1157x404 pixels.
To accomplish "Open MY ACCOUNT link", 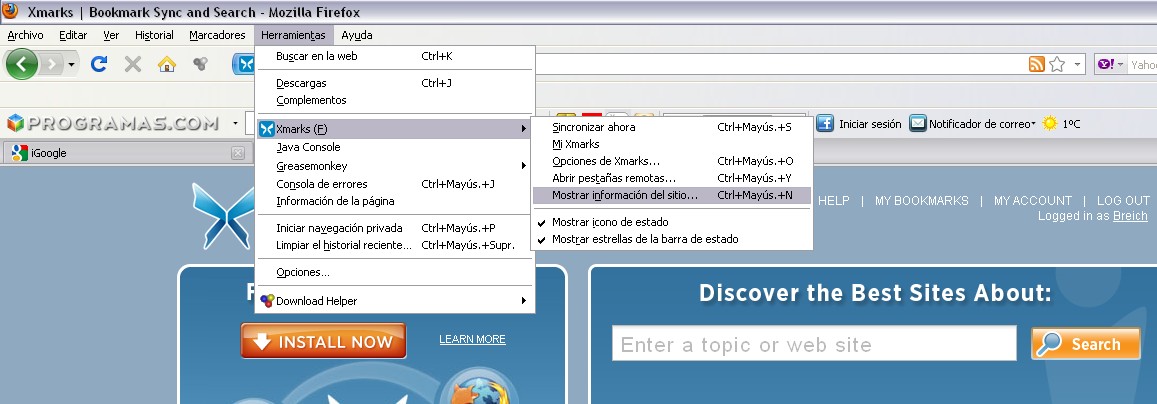I will pos(1032,201).
